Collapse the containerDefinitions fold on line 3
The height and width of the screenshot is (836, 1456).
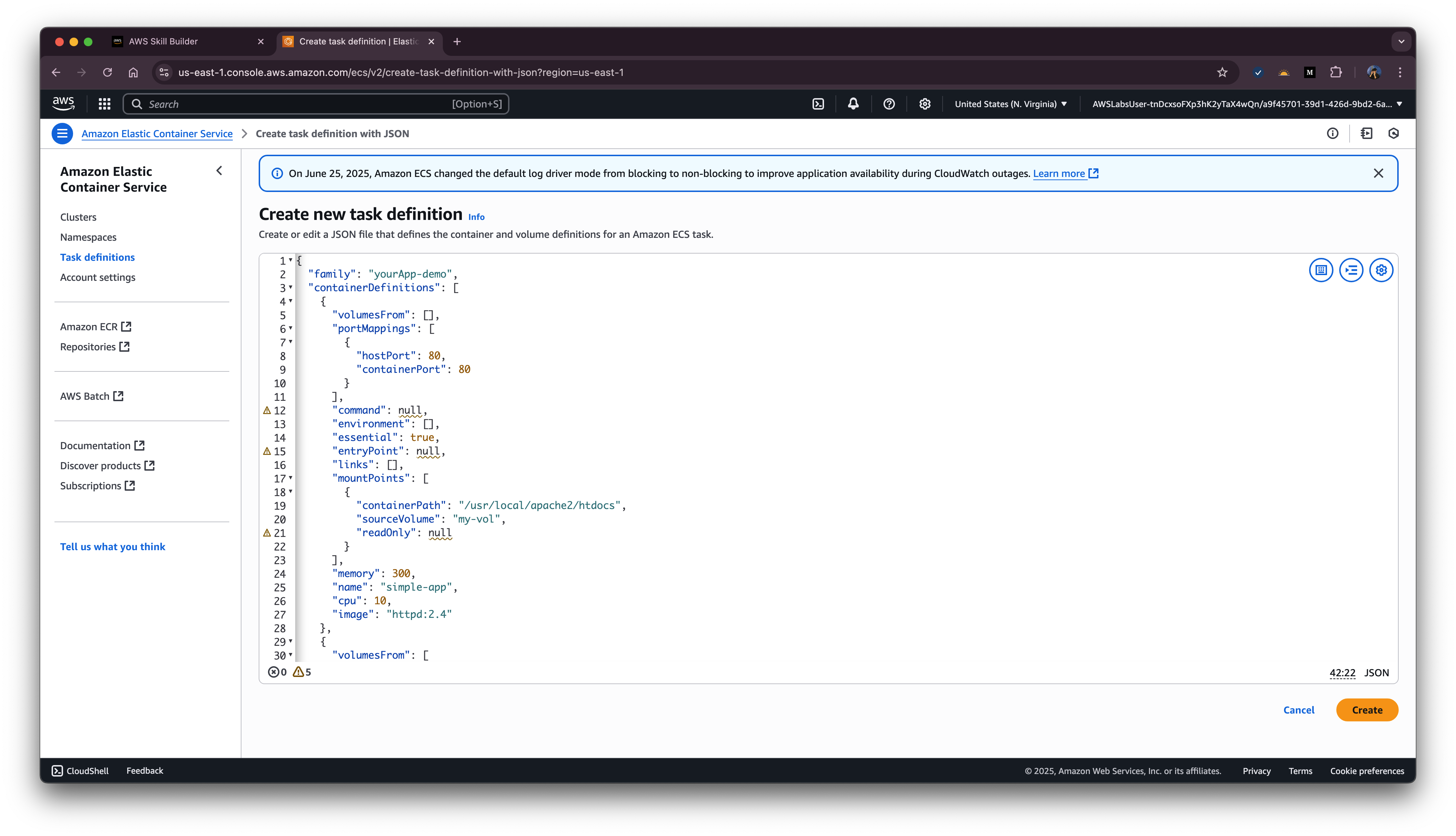pos(291,287)
